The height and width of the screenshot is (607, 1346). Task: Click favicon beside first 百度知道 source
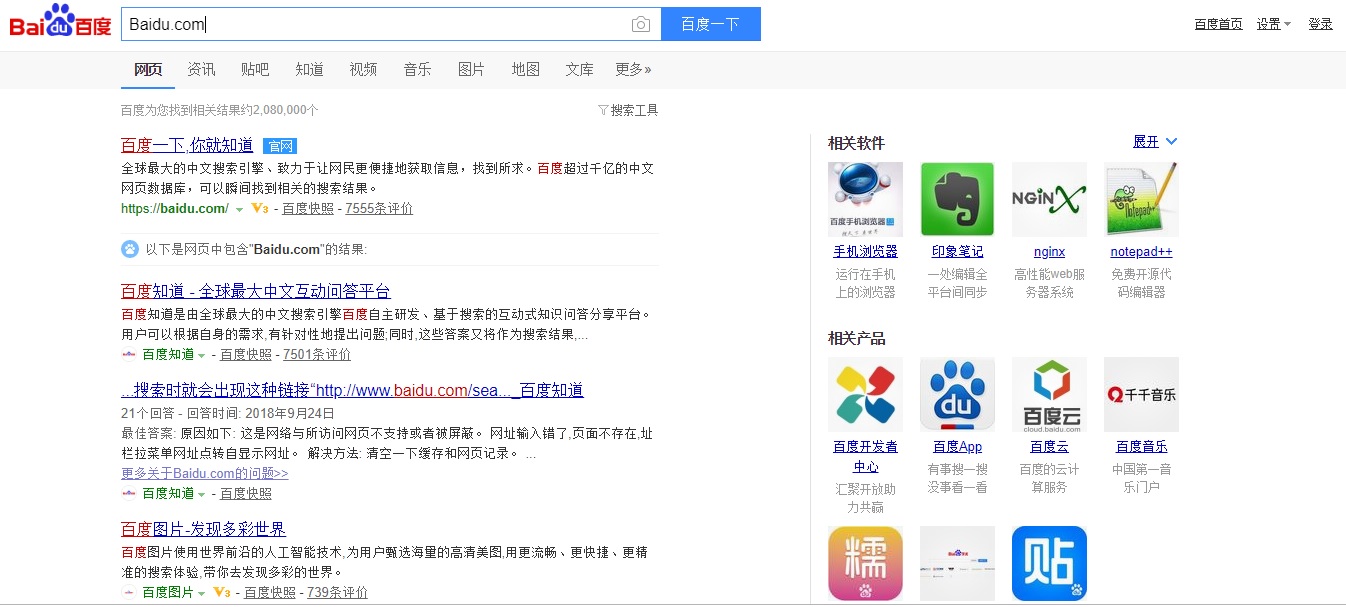129,354
